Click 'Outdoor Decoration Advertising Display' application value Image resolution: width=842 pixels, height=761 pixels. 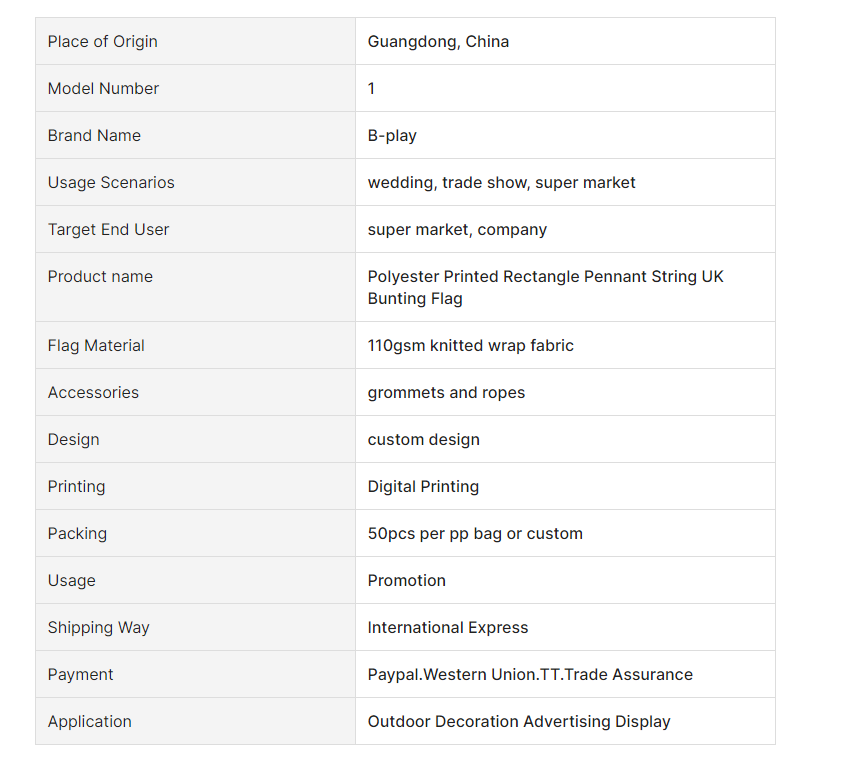tap(518, 721)
